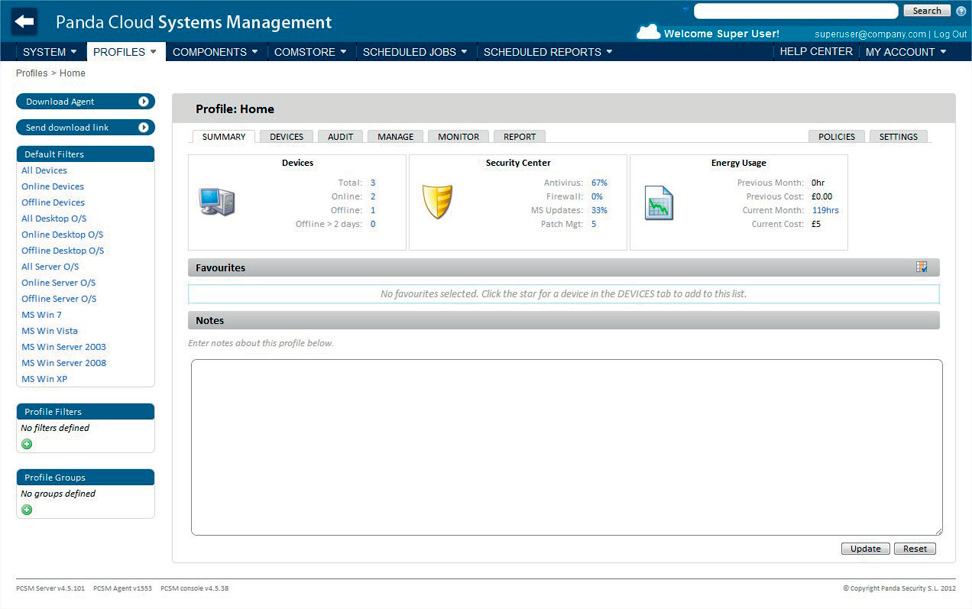Screen dimensions: 972x609
Task: Add a new filter using the green plus icon
Action: click(26, 444)
